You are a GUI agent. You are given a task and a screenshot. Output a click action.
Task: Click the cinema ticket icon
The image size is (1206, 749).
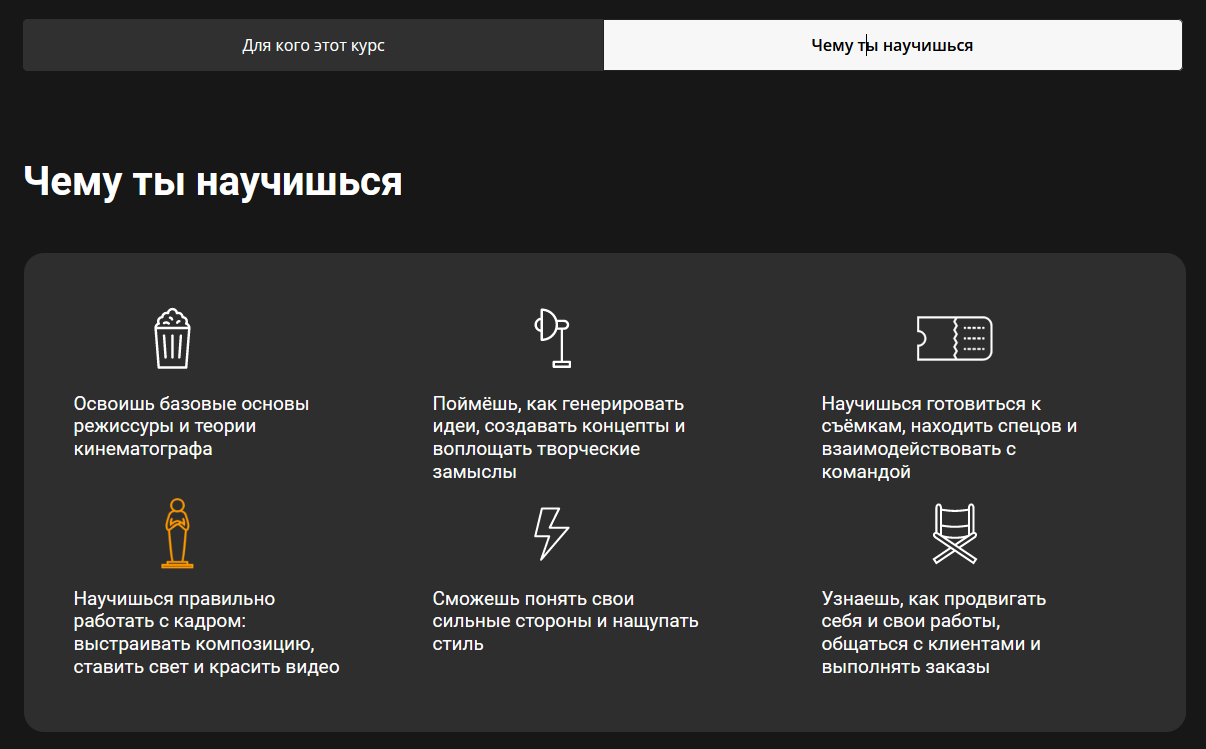tap(954, 338)
